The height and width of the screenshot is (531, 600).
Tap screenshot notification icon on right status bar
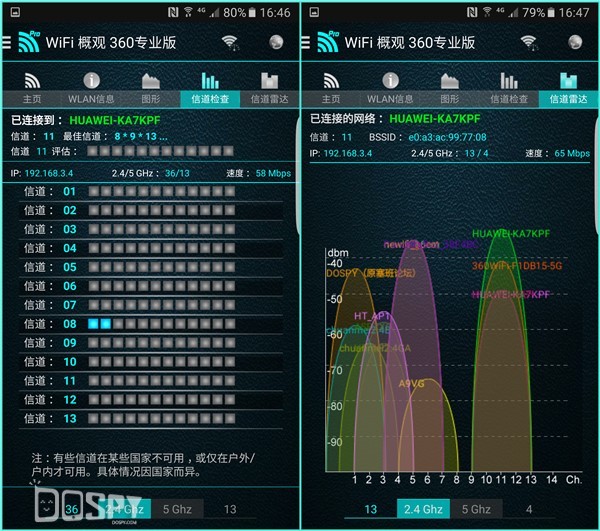pos(314,12)
